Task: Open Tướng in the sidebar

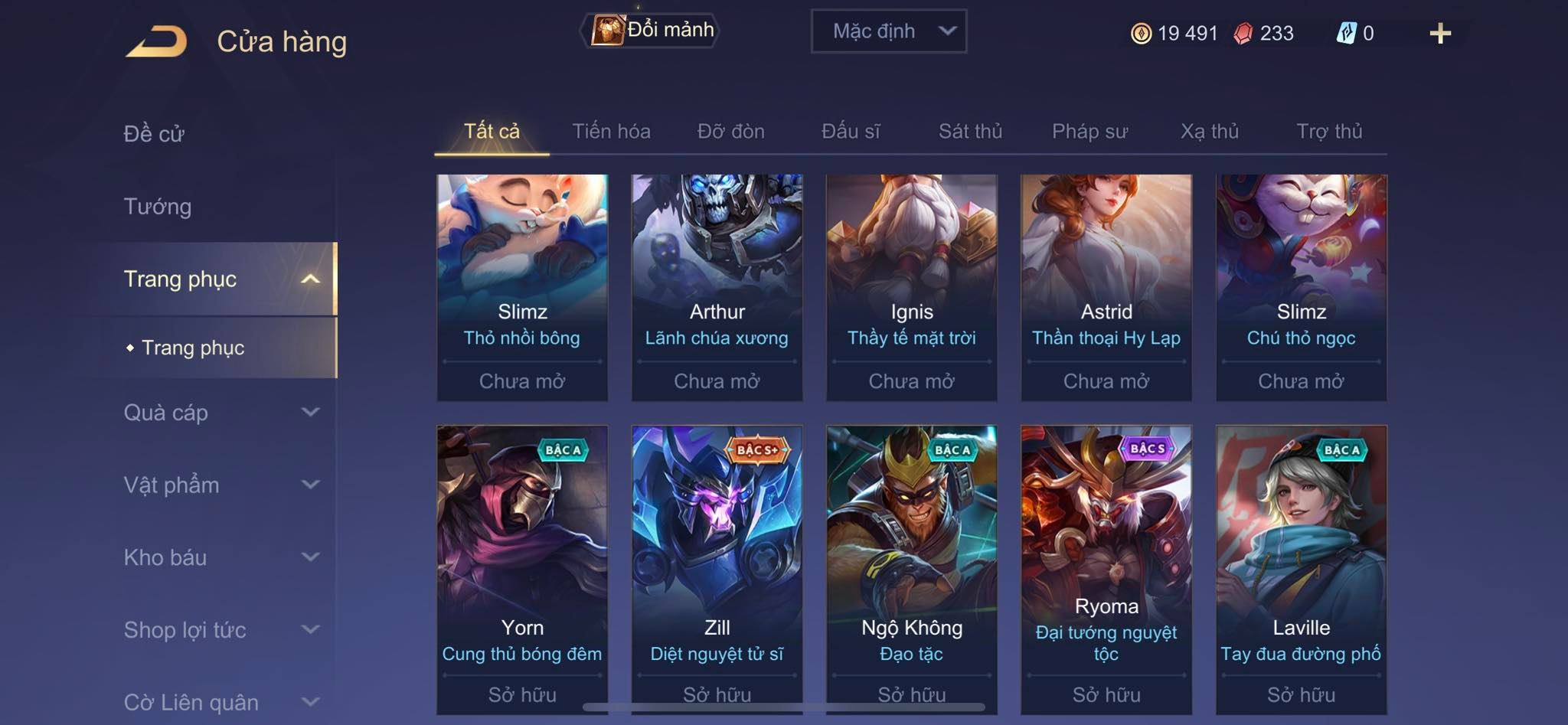Action: [158, 207]
